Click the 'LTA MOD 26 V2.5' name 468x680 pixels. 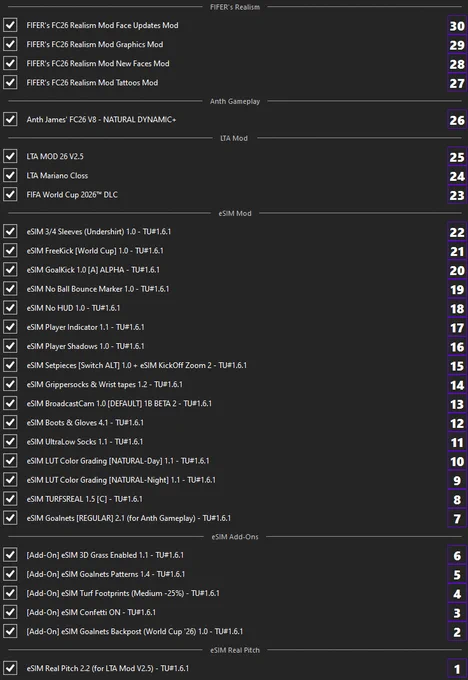[55, 156]
